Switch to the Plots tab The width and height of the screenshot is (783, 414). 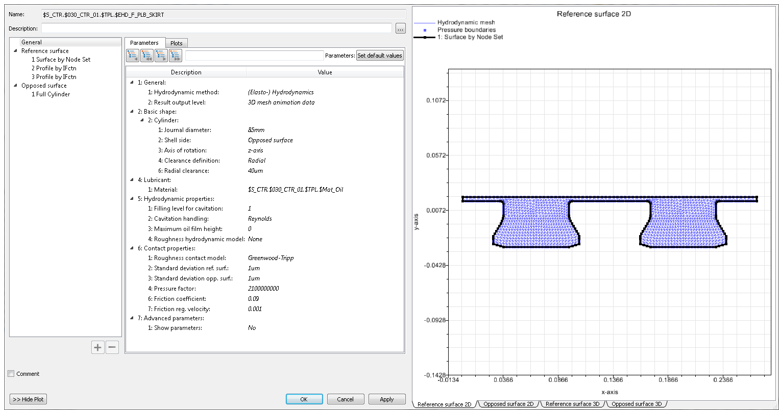pos(176,43)
